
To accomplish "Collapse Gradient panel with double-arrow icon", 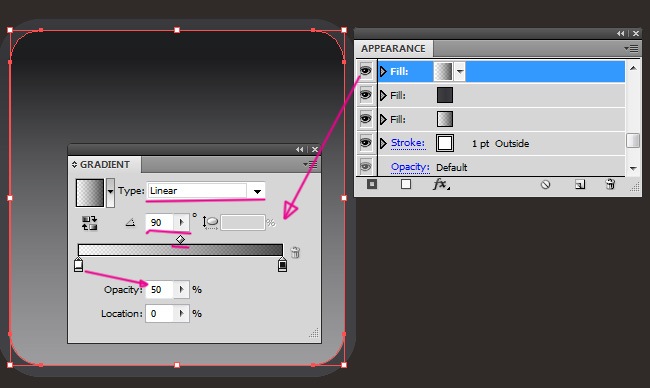I will click(300, 150).
